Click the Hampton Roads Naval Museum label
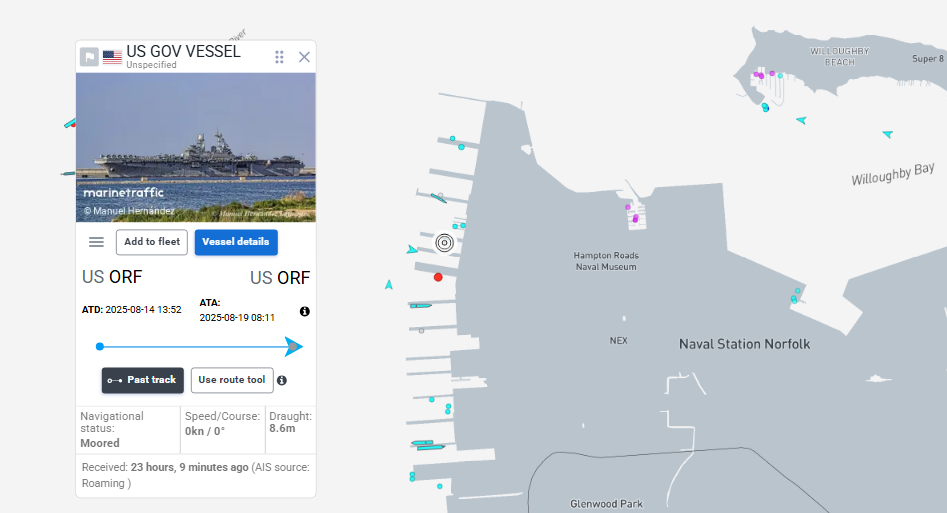Viewport: 947px width, 513px height. pyautogui.click(x=606, y=261)
